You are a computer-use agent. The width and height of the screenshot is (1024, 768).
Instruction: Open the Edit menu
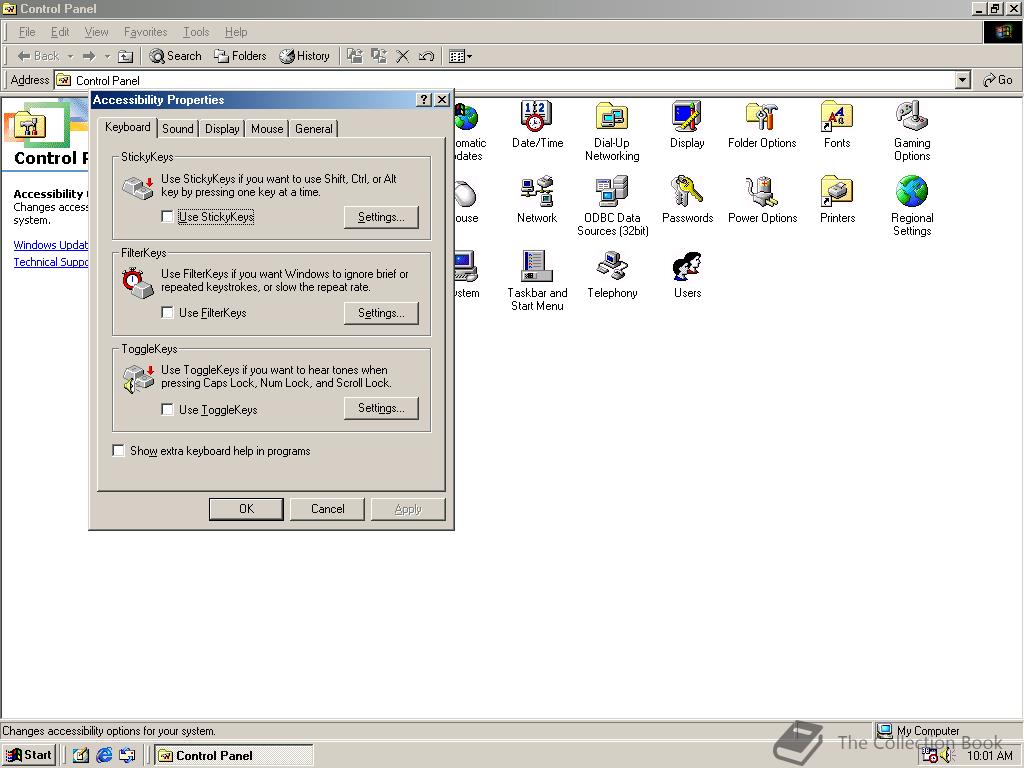[59, 32]
